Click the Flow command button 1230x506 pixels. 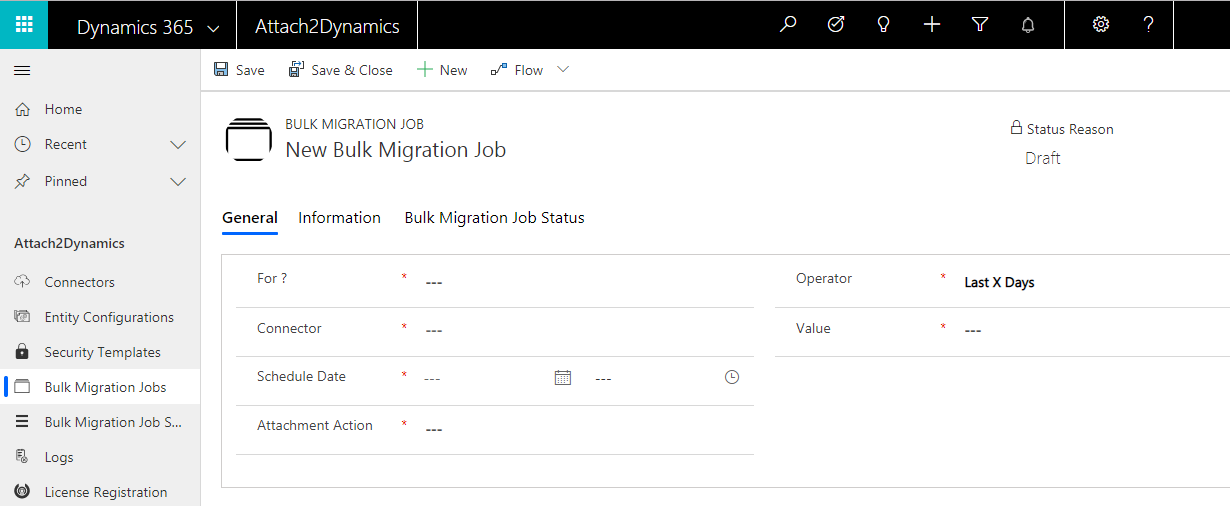[x=517, y=70]
